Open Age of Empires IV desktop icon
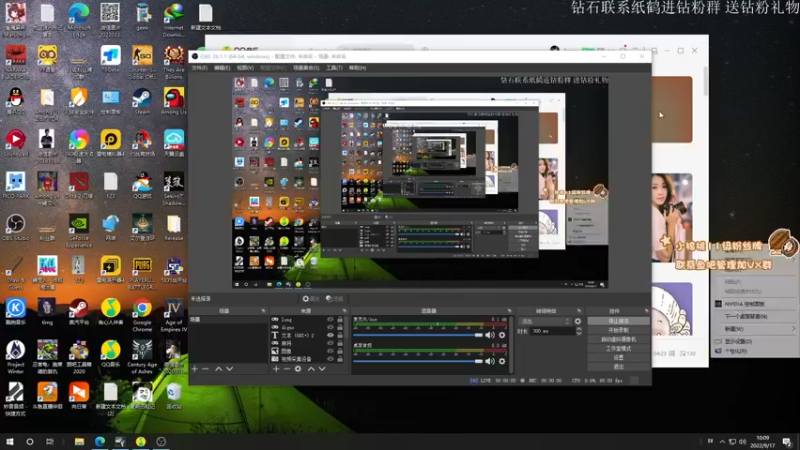 click(174, 315)
